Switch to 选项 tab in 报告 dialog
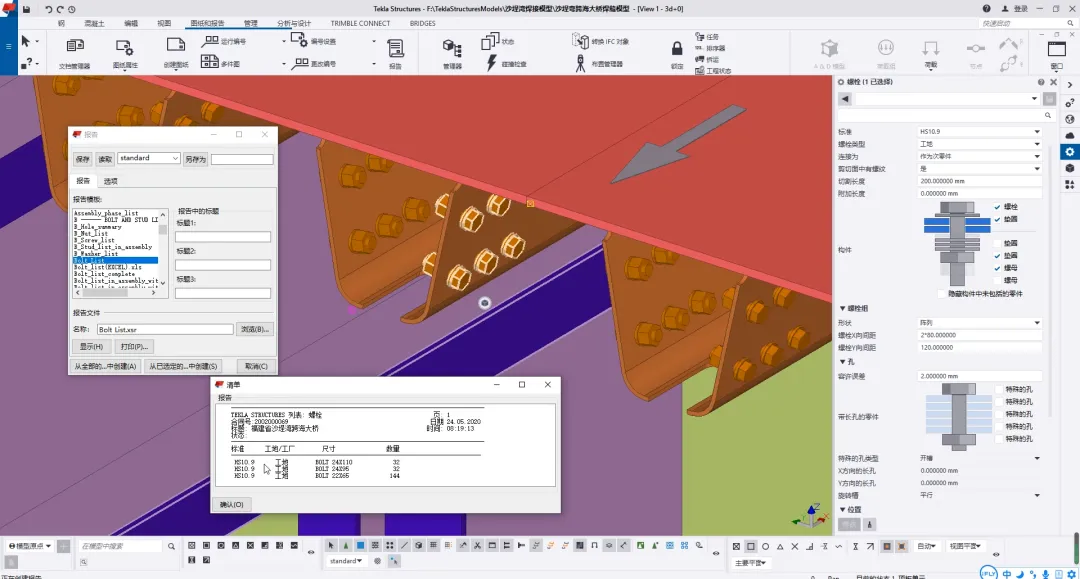The width and height of the screenshot is (1080, 579). [110, 181]
